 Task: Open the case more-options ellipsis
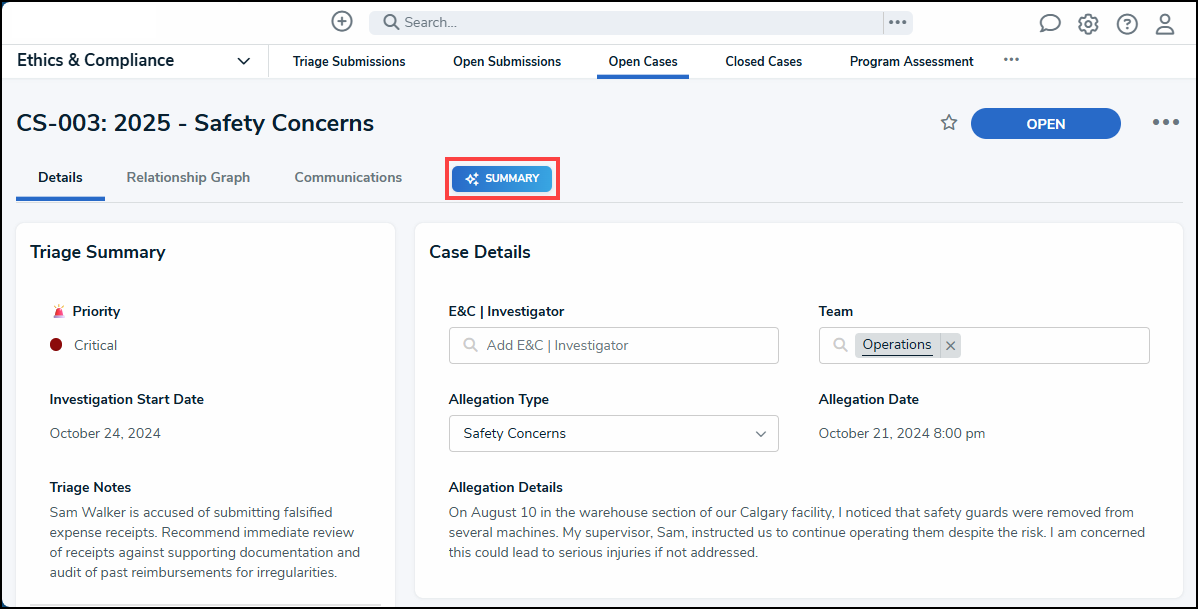[1165, 123]
